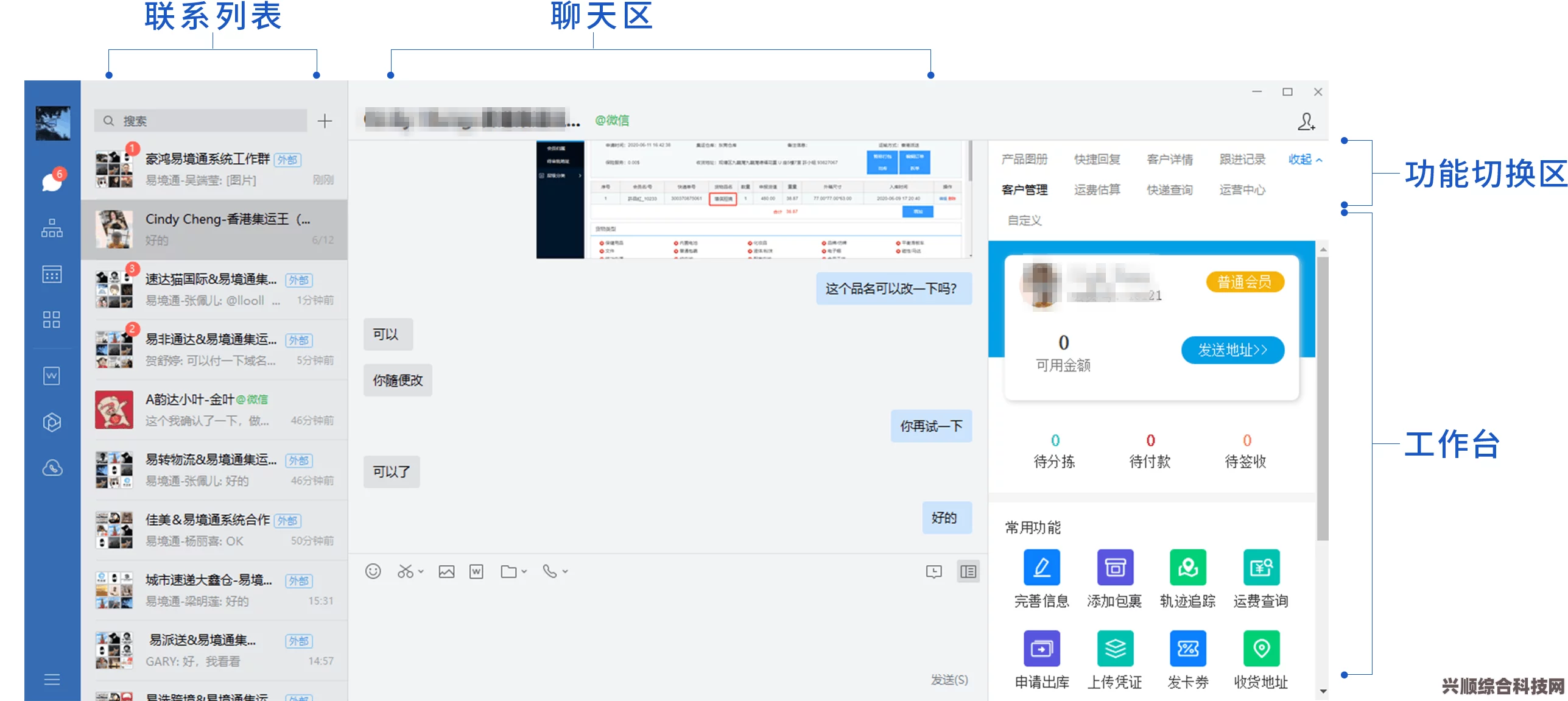
Task: Open the apps grid icon in sidebar
Action: (52, 320)
